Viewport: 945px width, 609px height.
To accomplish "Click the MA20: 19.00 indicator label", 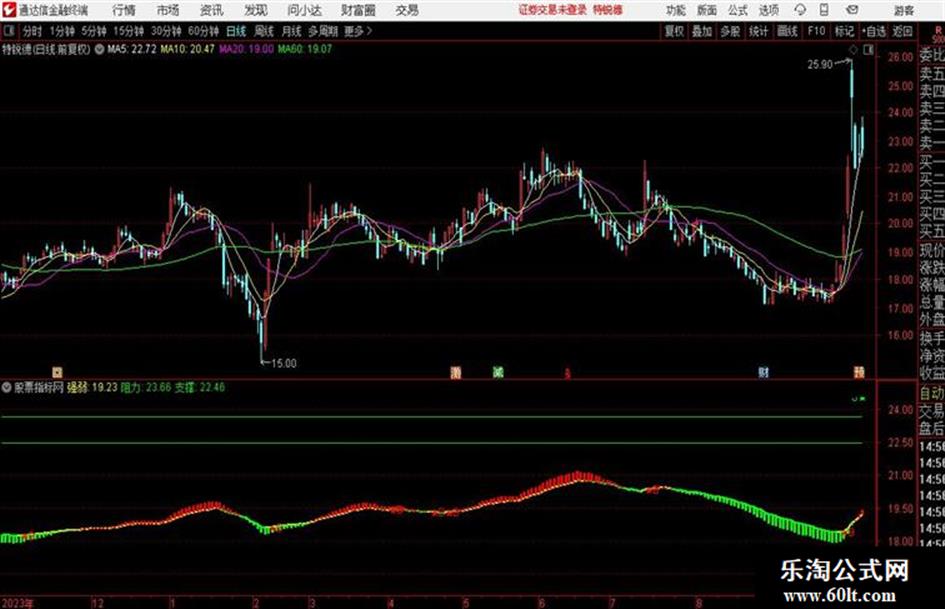I will click(x=246, y=49).
